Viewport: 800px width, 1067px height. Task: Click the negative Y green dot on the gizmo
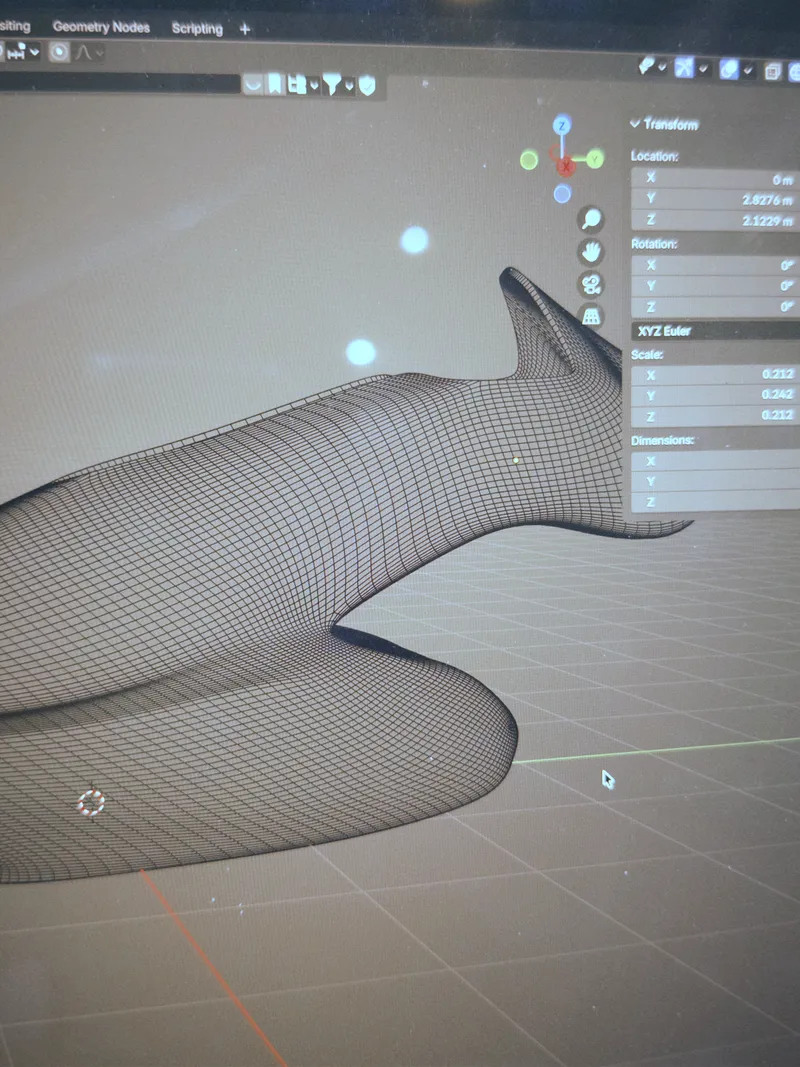click(x=529, y=161)
